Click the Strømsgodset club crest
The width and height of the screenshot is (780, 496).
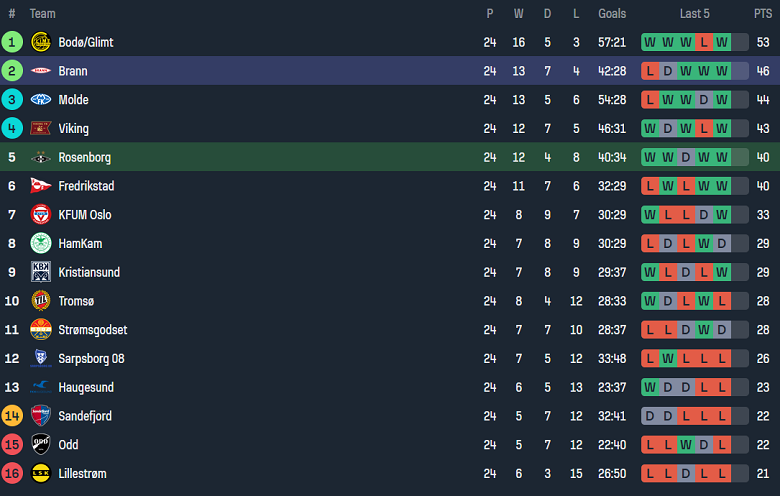pos(41,330)
